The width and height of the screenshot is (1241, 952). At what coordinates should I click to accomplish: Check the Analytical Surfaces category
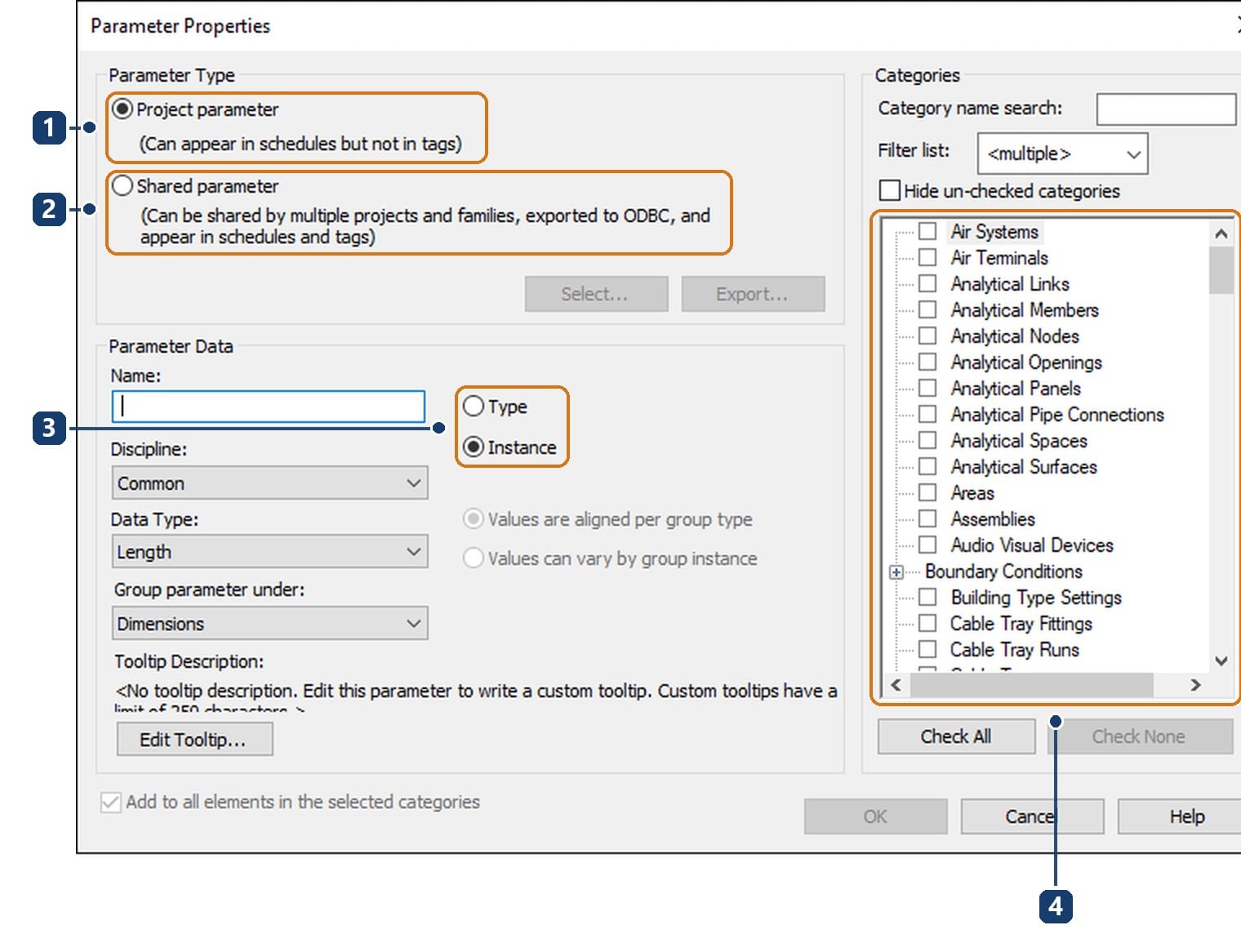tap(927, 466)
